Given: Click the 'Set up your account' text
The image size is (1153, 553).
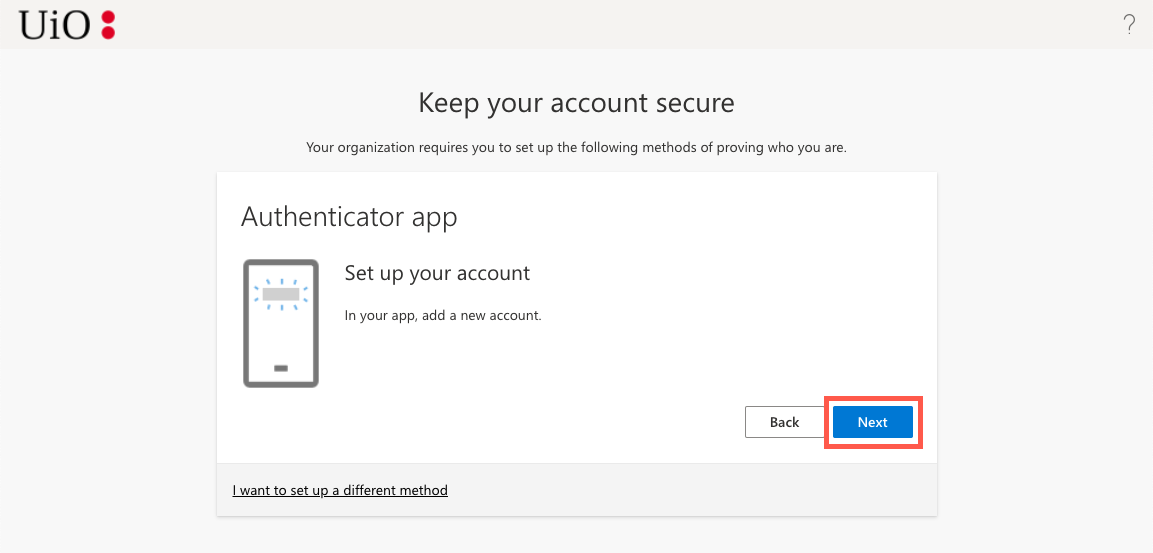Looking at the screenshot, I should coord(438,273).
